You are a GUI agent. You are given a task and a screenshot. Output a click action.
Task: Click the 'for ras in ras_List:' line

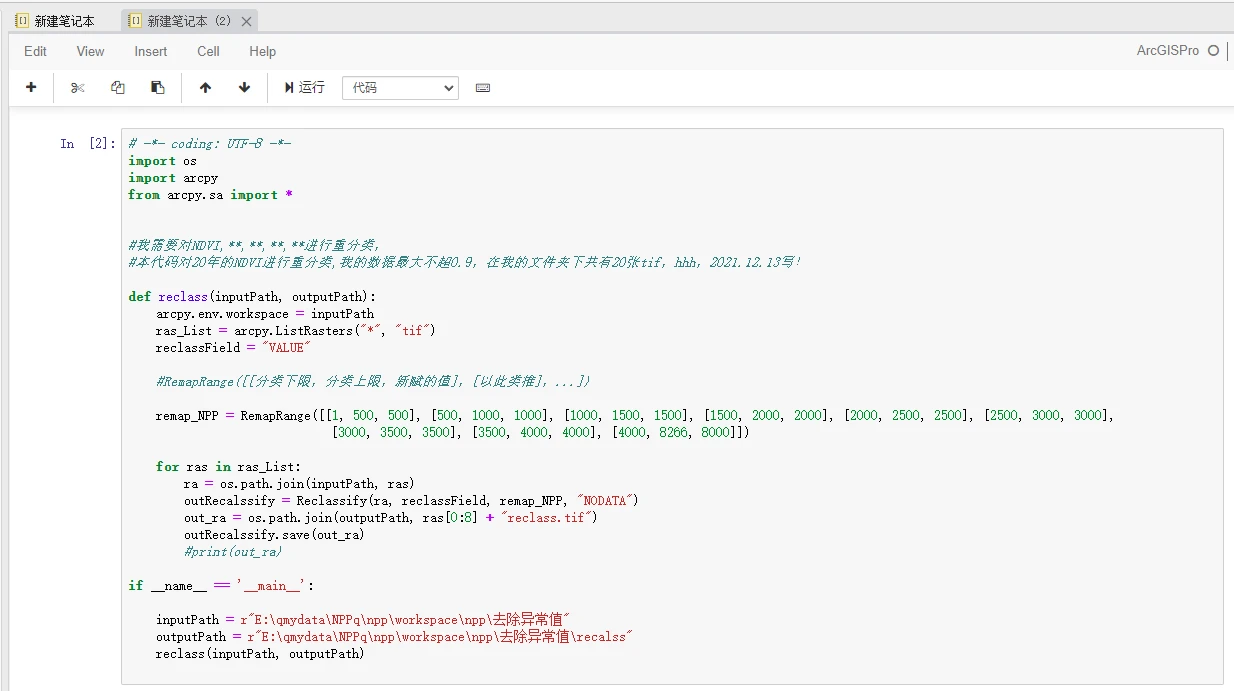point(228,467)
